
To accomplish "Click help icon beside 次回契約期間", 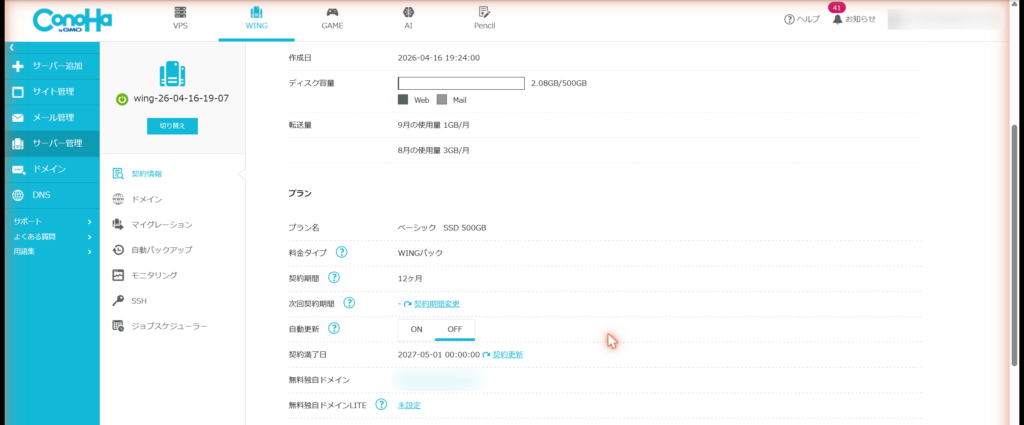I will pos(349,303).
